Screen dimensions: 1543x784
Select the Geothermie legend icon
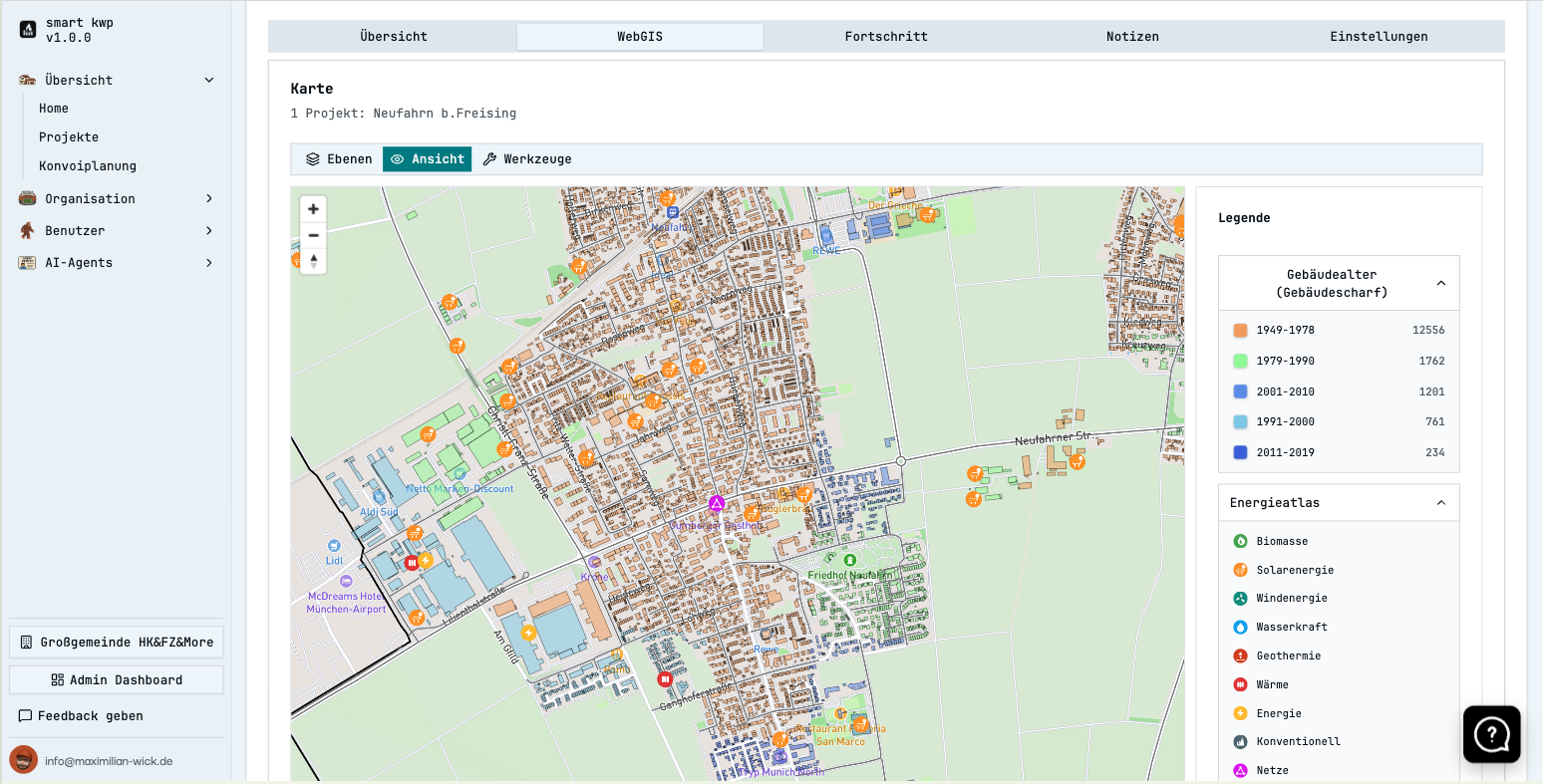pos(1239,655)
